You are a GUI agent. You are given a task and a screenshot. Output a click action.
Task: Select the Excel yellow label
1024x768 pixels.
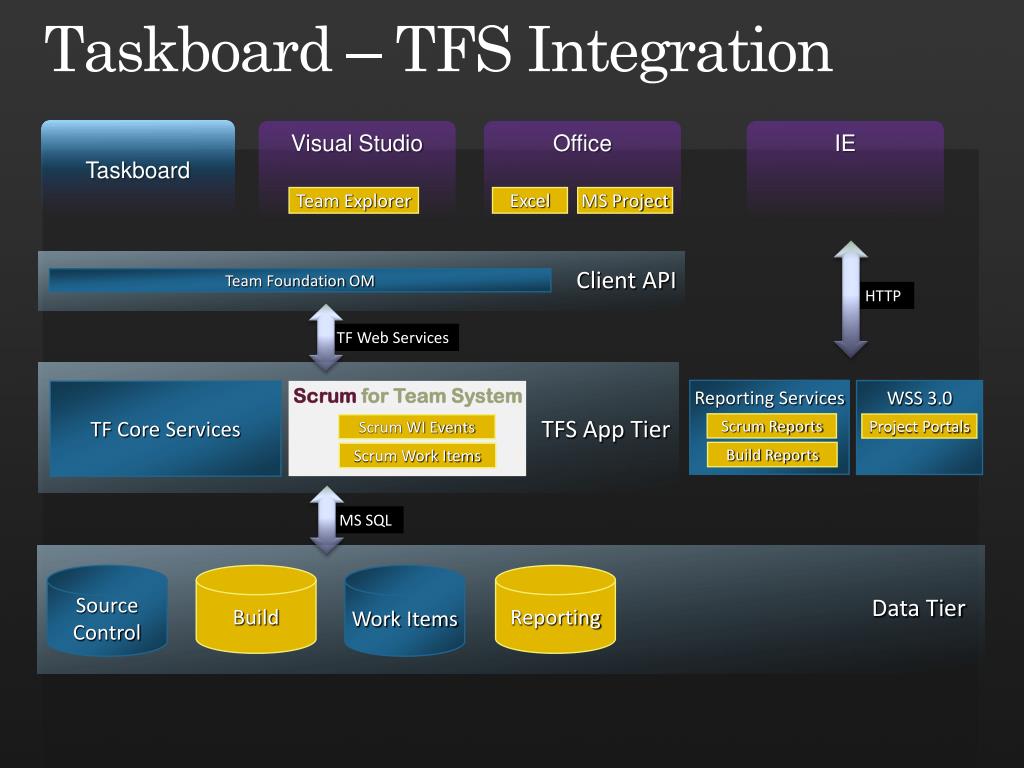tap(530, 200)
